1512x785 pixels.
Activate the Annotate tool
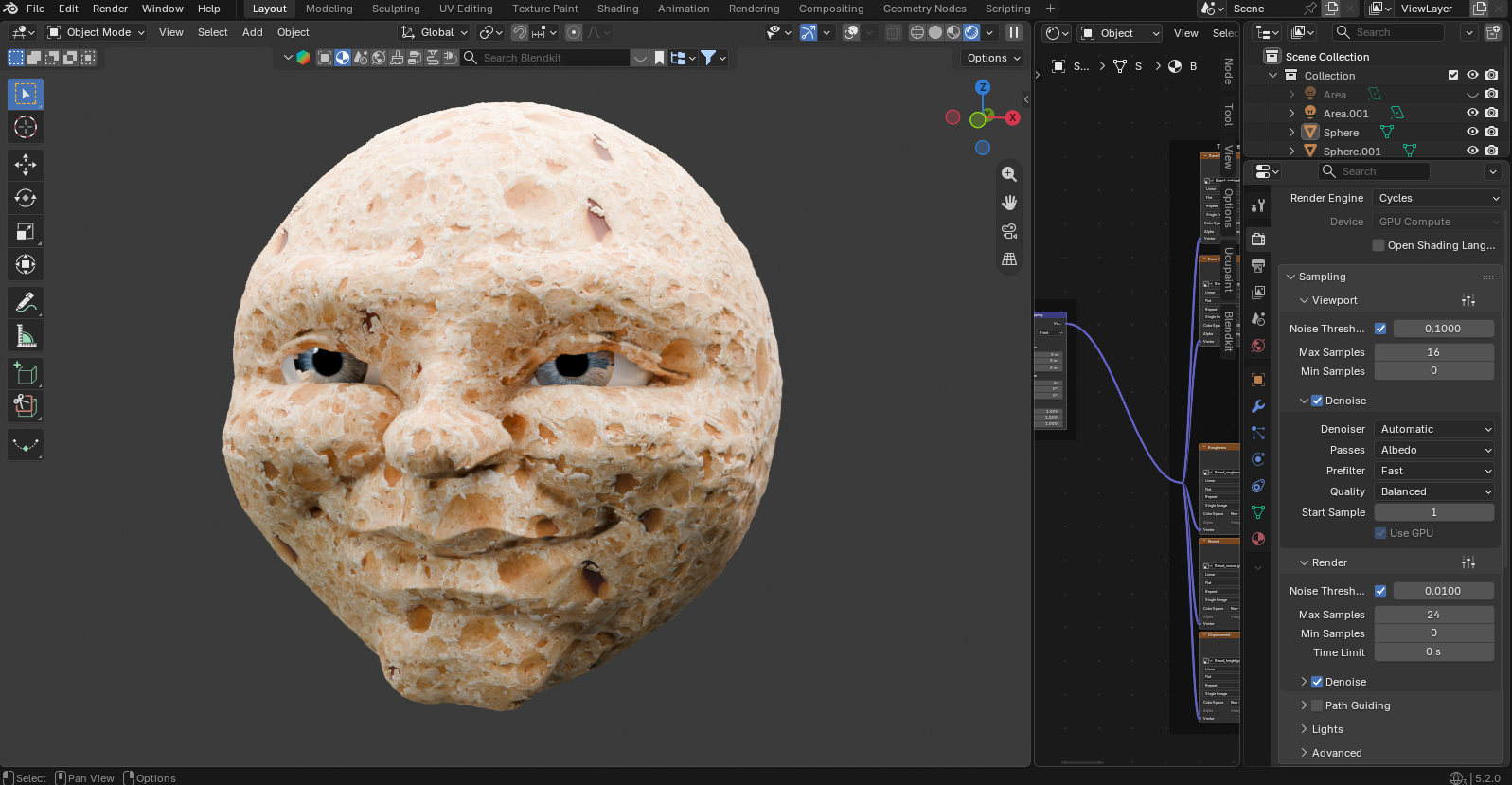(x=26, y=302)
